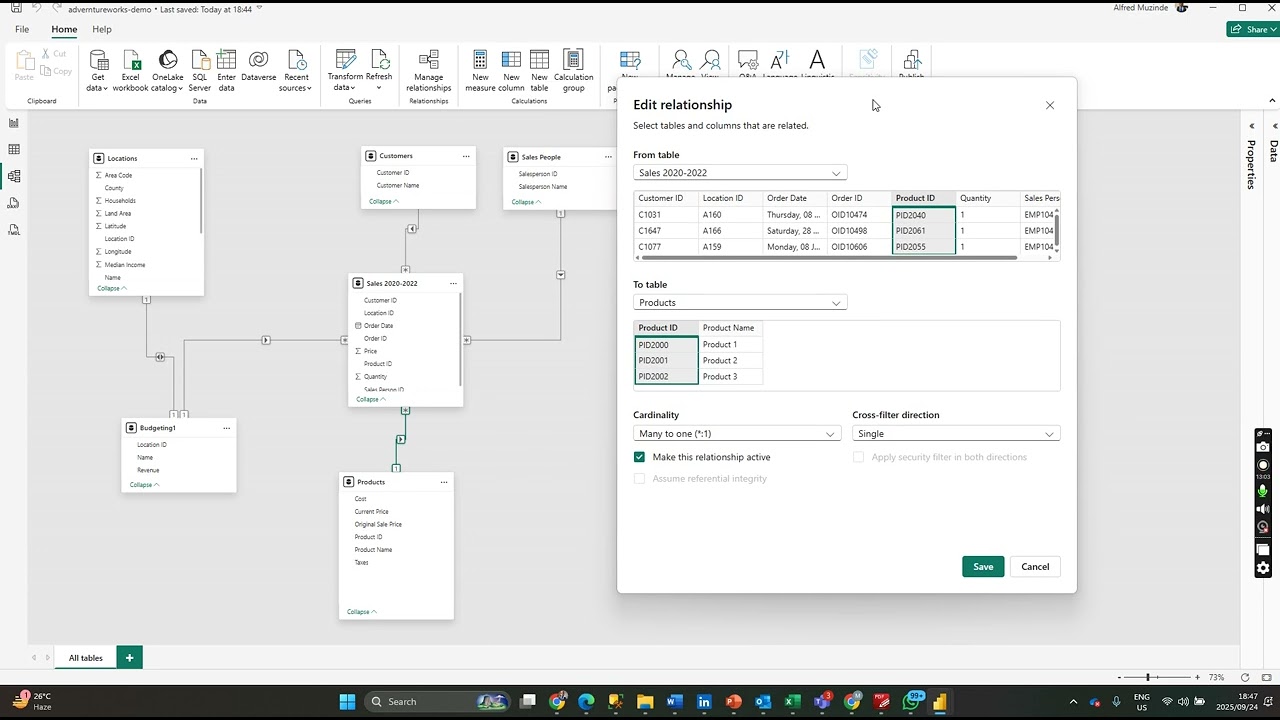This screenshot has width=1280, height=720.
Task: Collapse the Locations table card
Action: tap(111, 288)
